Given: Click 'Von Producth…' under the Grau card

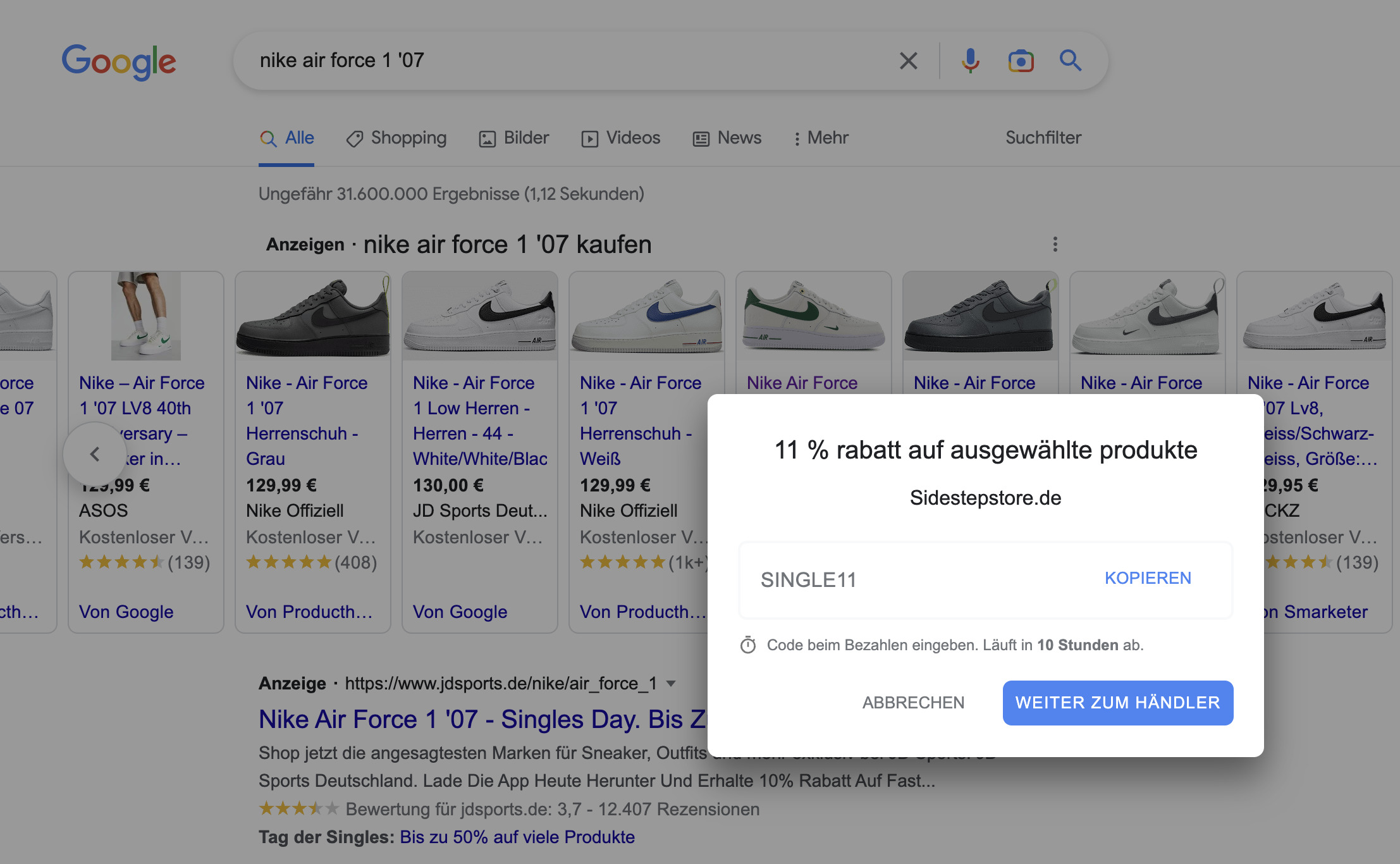Looking at the screenshot, I should point(309,612).
